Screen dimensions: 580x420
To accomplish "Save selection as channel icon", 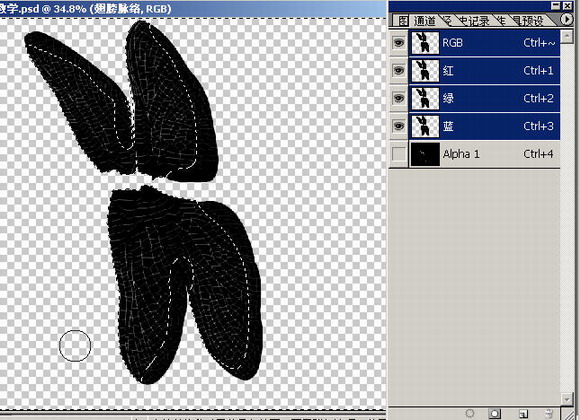I will click(x=495, y=413).
